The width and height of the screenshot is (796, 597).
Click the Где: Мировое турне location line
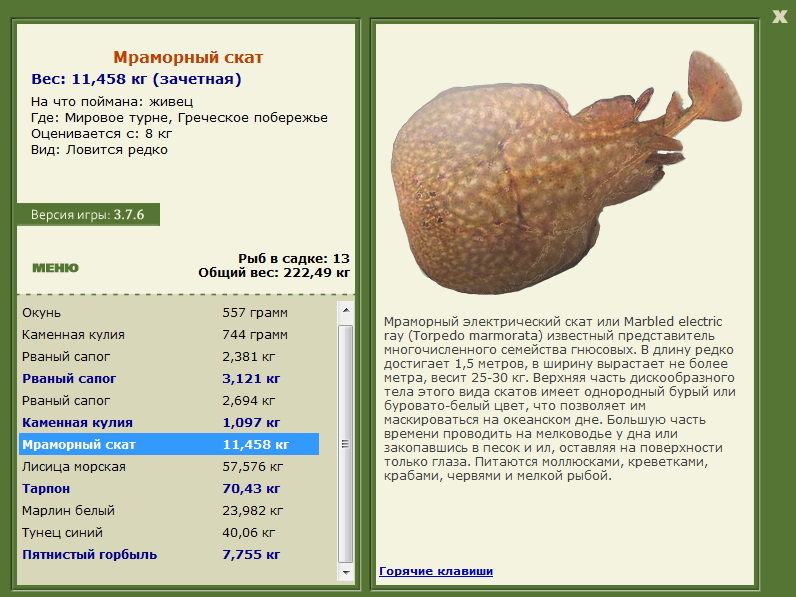point(179,118)
